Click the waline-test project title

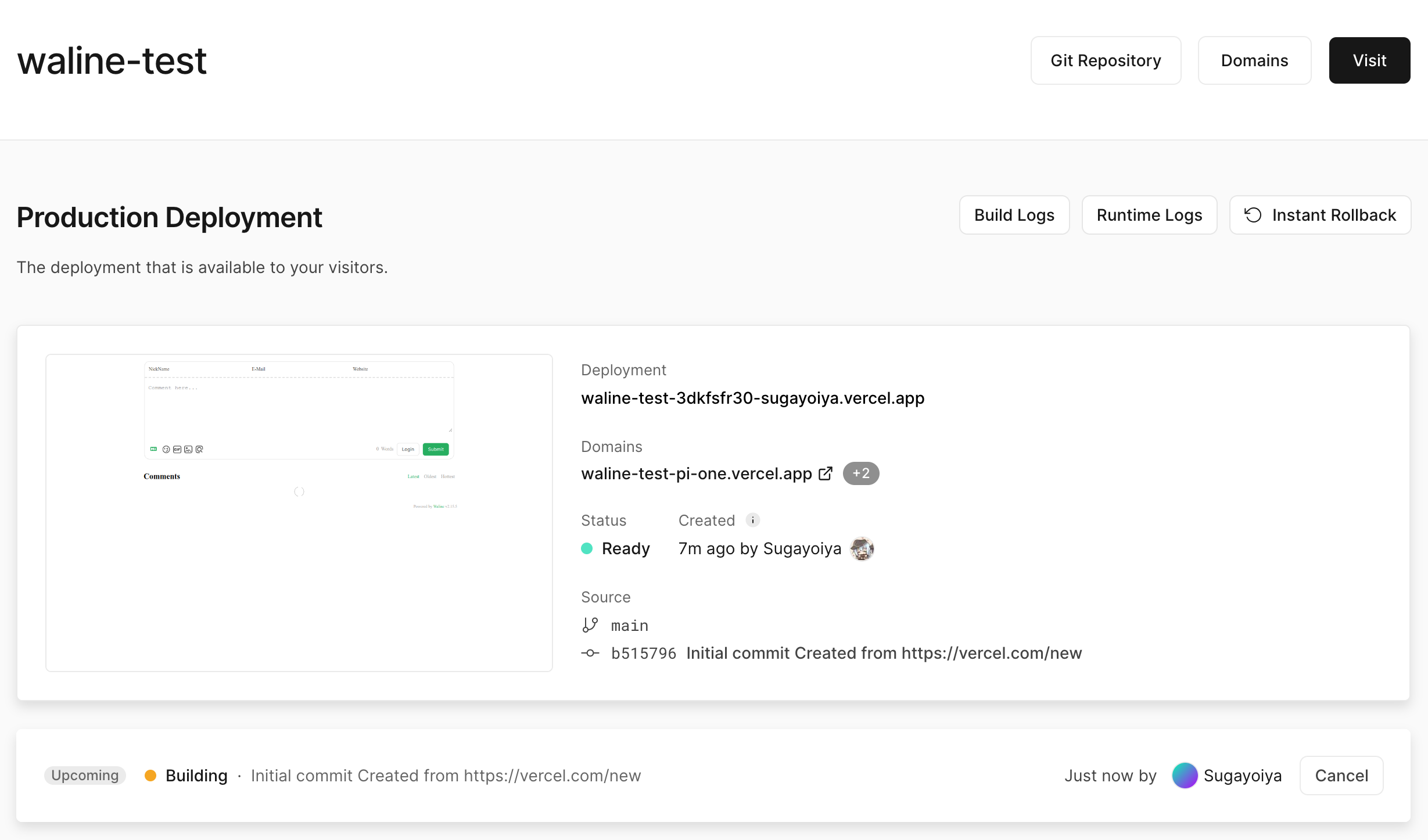pos(112,60)
